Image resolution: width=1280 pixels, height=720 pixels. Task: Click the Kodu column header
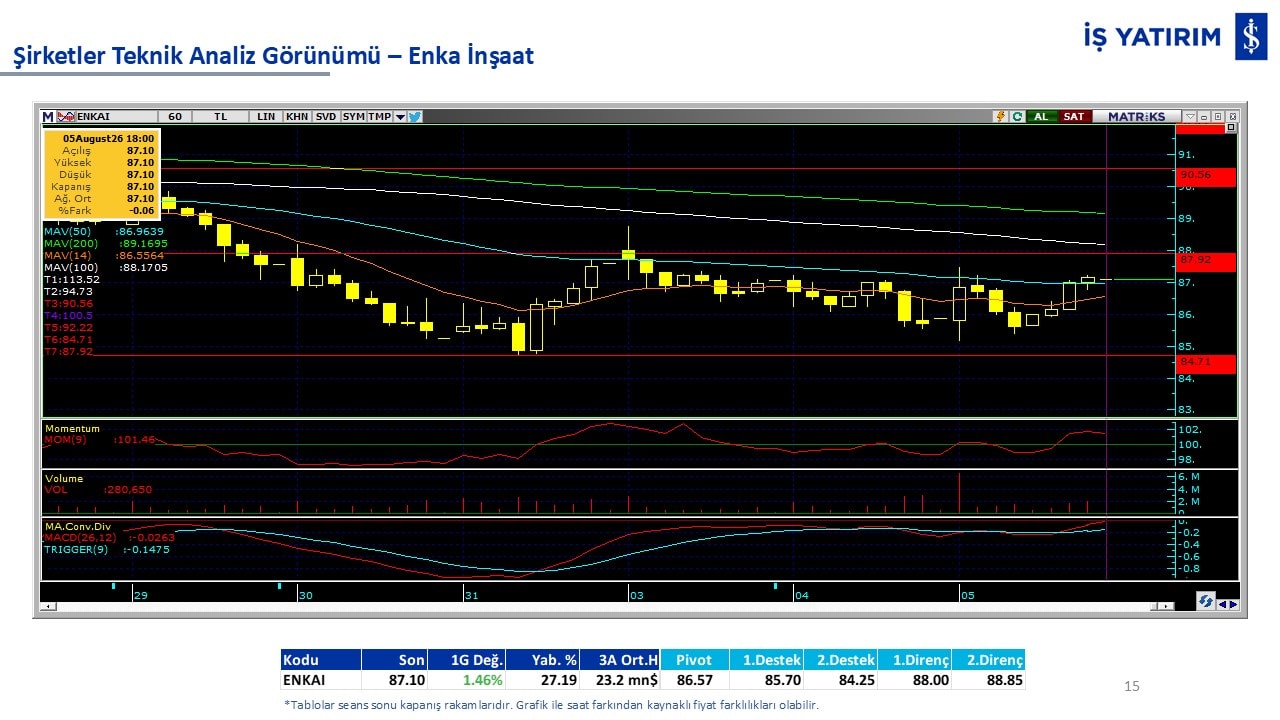click(x=320, y=660)
